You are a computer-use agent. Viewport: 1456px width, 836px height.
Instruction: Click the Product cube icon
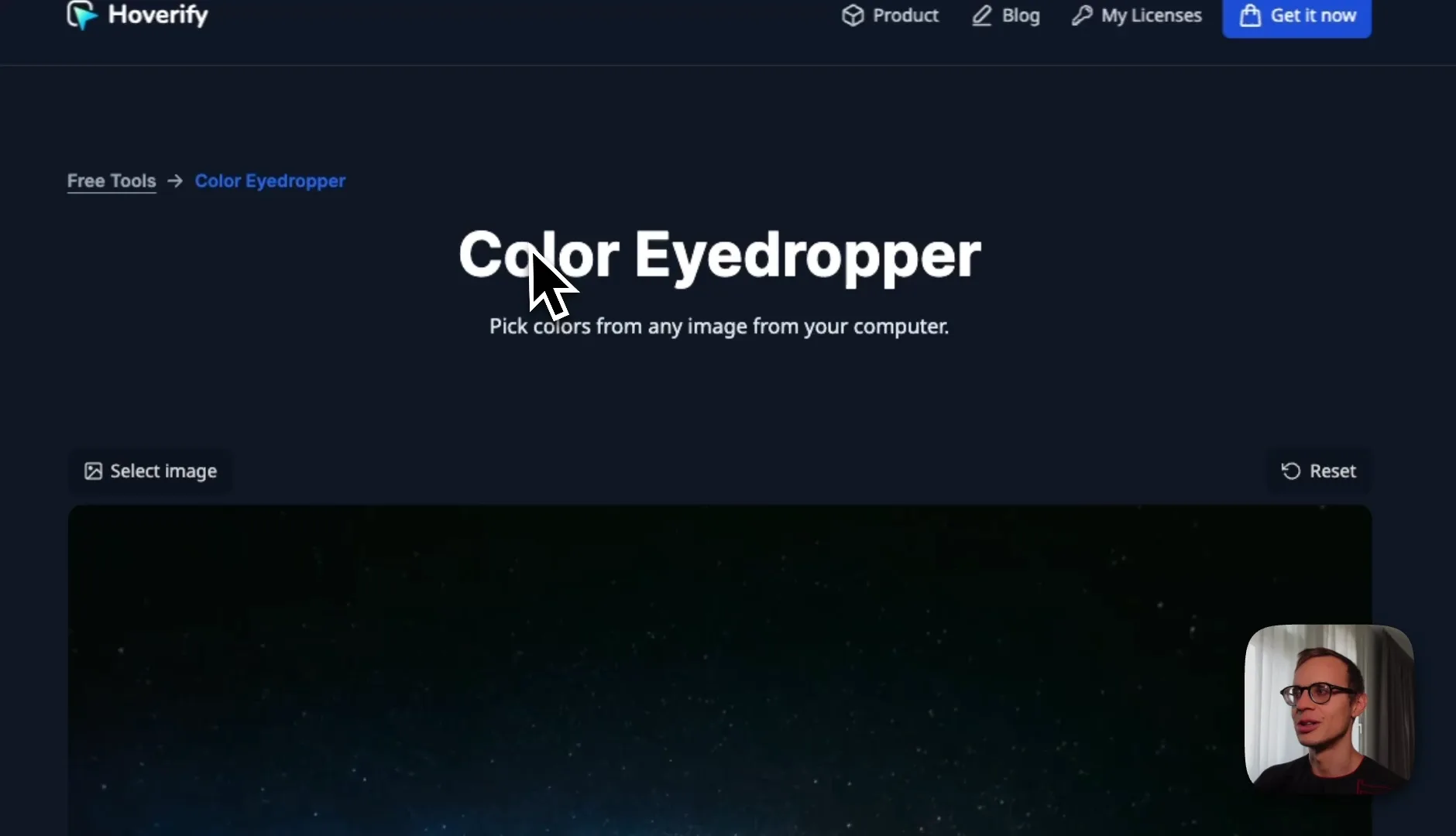click(x=853, y=15)
